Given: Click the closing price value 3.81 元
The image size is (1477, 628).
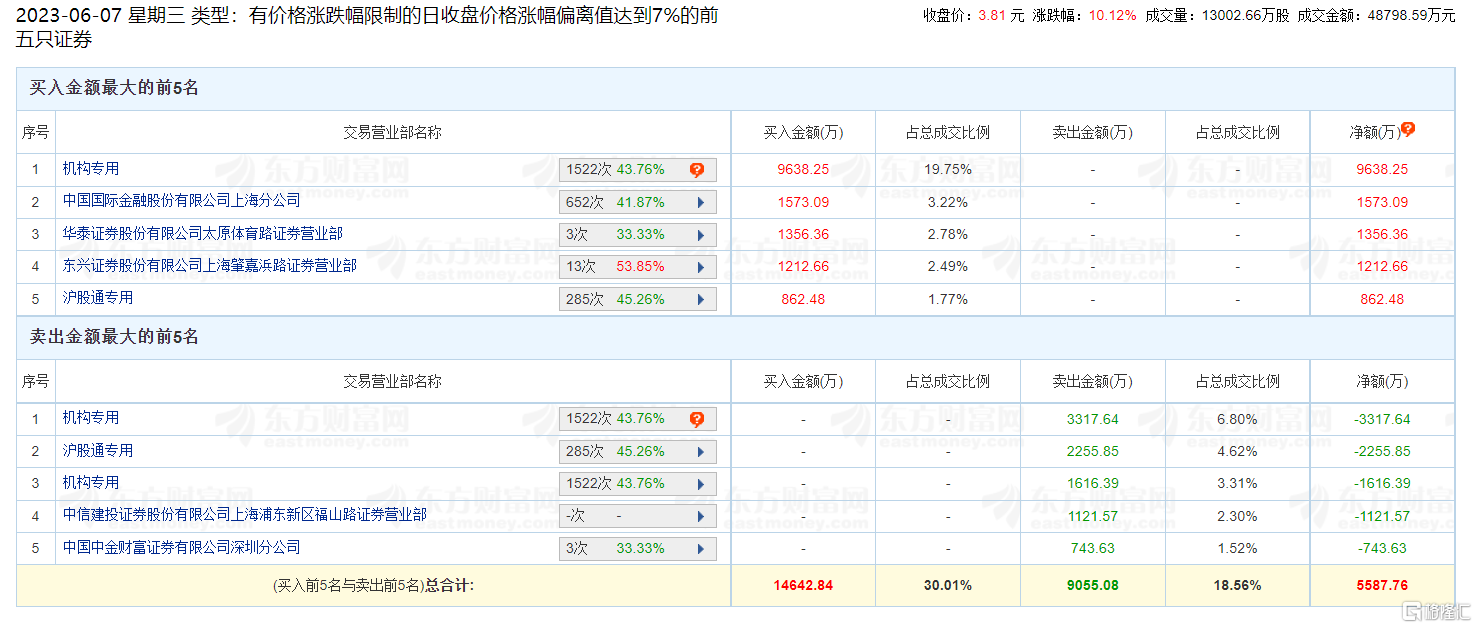Looking at the screenshot, I should click(x=1000, y=16).
